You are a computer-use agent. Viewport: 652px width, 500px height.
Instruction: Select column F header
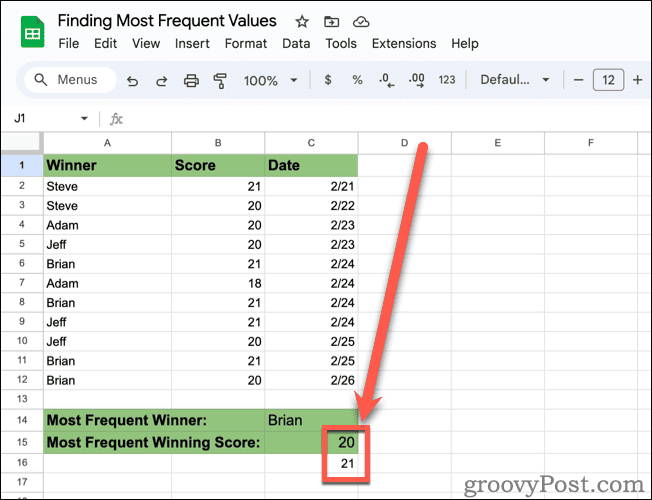coord(590,143)
